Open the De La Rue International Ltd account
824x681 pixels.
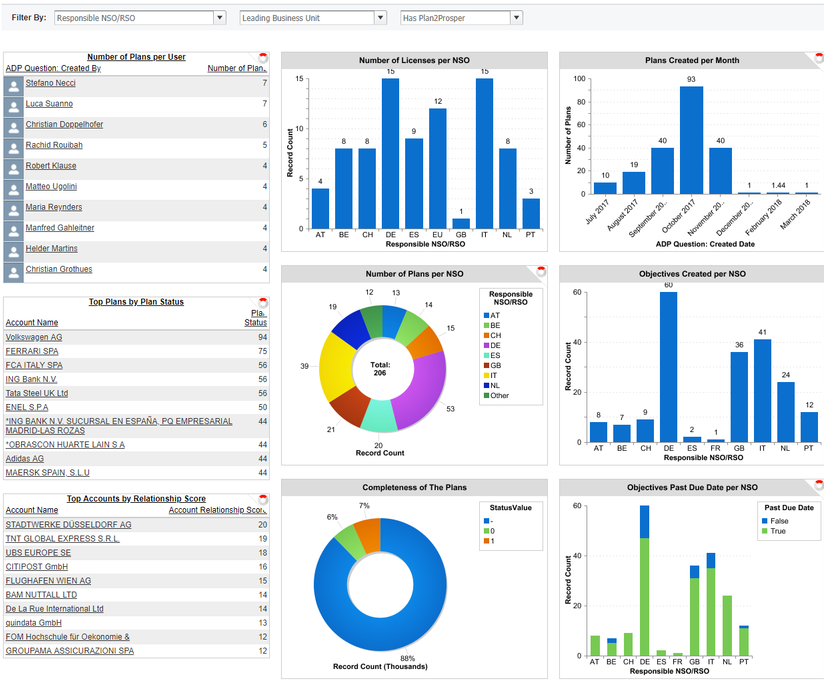pyautogui.click(x=55, y=608)
